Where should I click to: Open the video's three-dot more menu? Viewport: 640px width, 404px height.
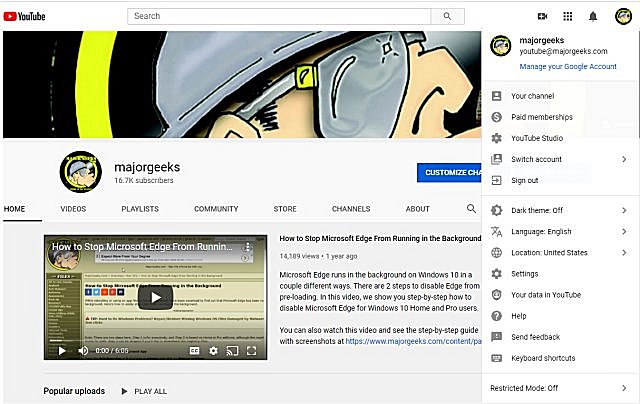click(247, 246)
